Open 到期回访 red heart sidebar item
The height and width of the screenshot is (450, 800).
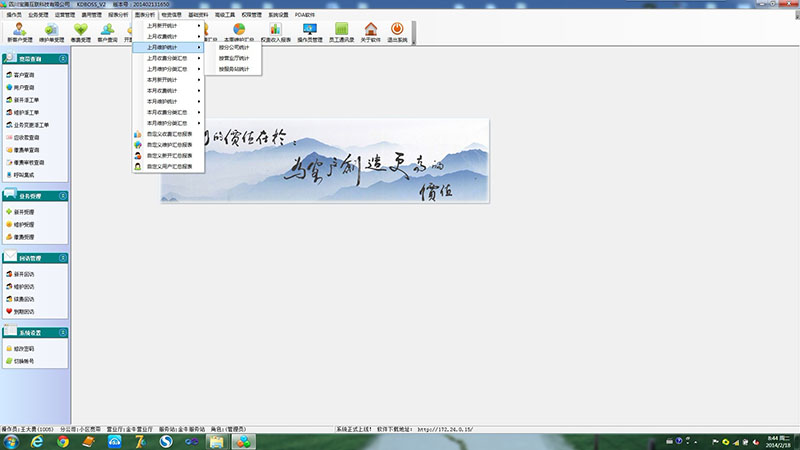pos(20,312)
